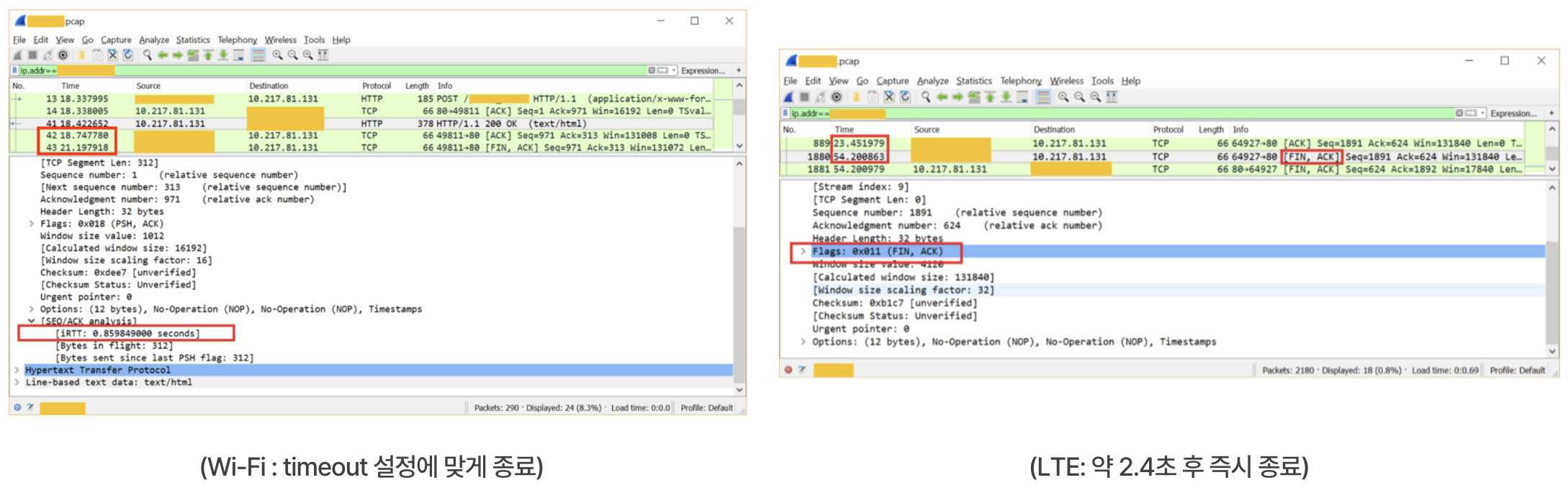Start capture shark fin icon, right window
This screenshot has width=1568, height=498.
788,96
